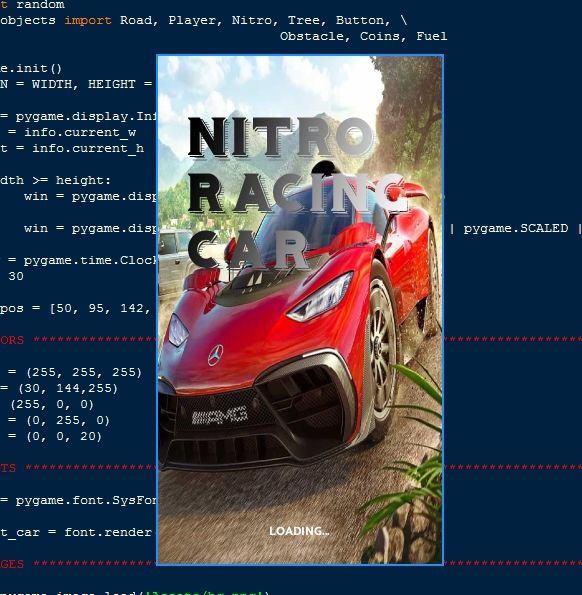Screen dimensions: 582x595
Task: Click 'HEIGHT' in the screen size assignment
Action: point(112,84)
